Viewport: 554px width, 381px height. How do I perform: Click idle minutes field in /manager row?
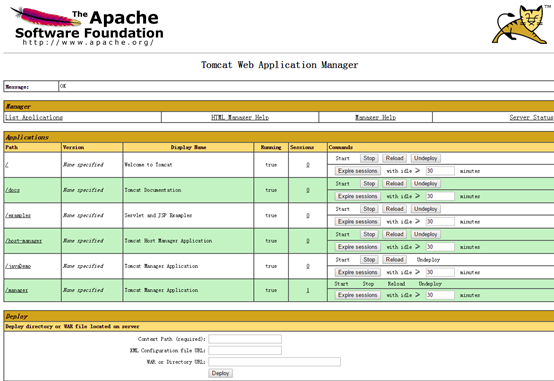440,295
